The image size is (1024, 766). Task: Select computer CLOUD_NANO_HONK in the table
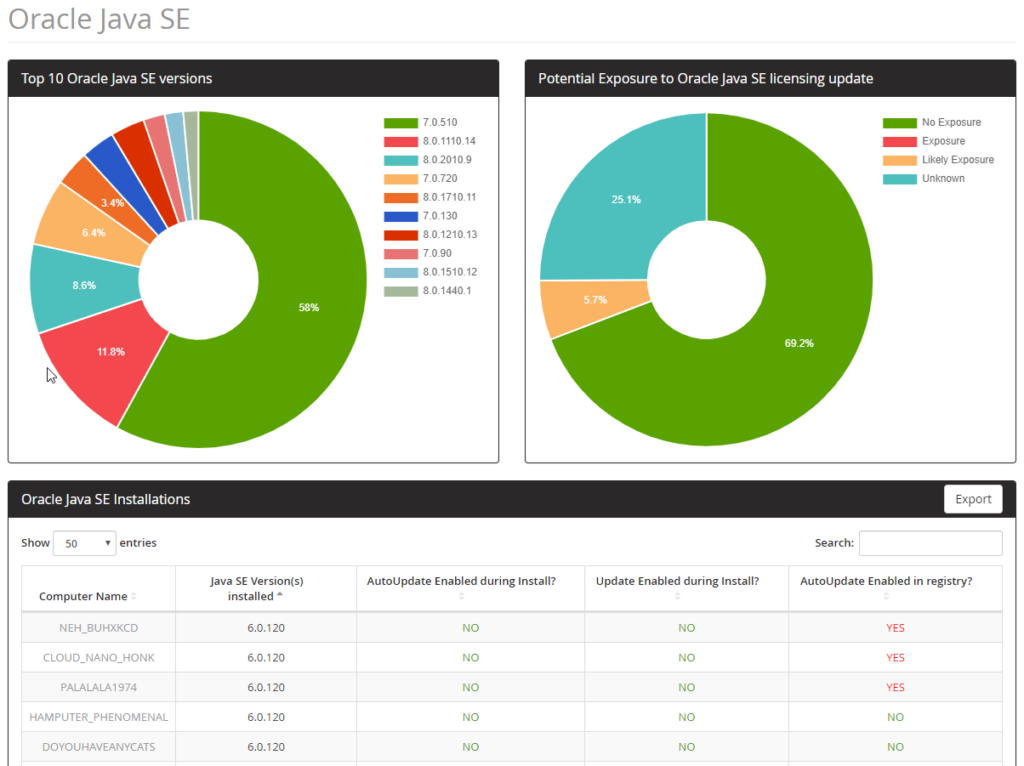click(97, 658)
